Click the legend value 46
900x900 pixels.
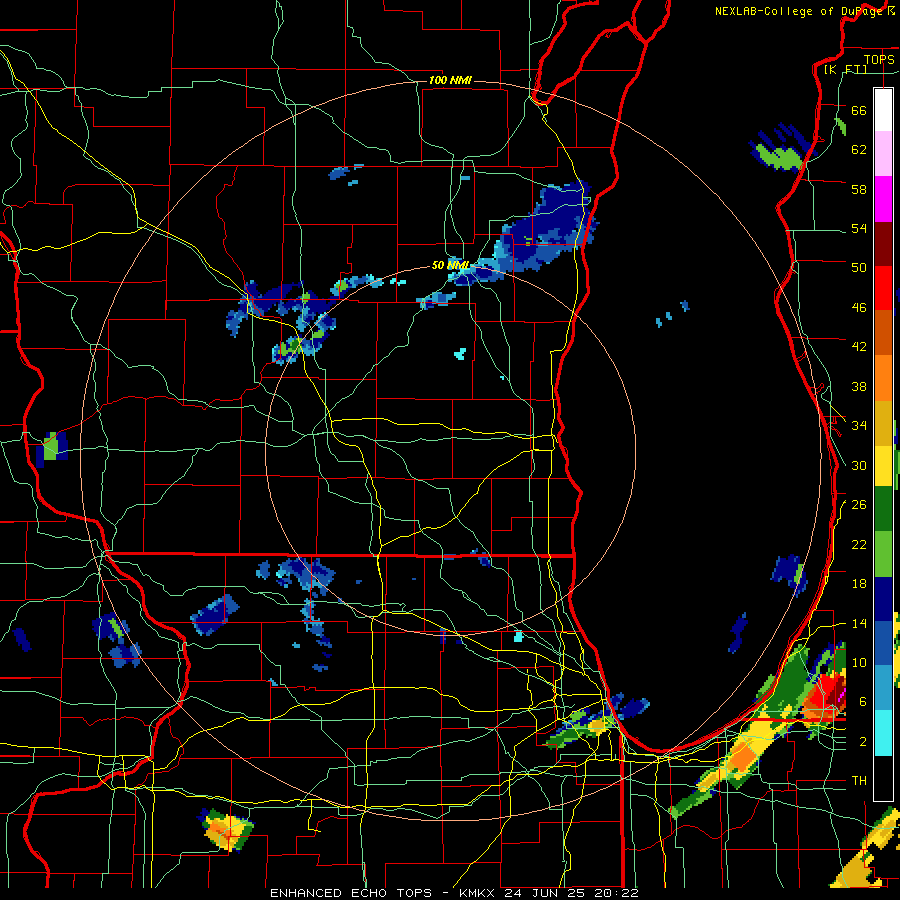click(859, 308)
